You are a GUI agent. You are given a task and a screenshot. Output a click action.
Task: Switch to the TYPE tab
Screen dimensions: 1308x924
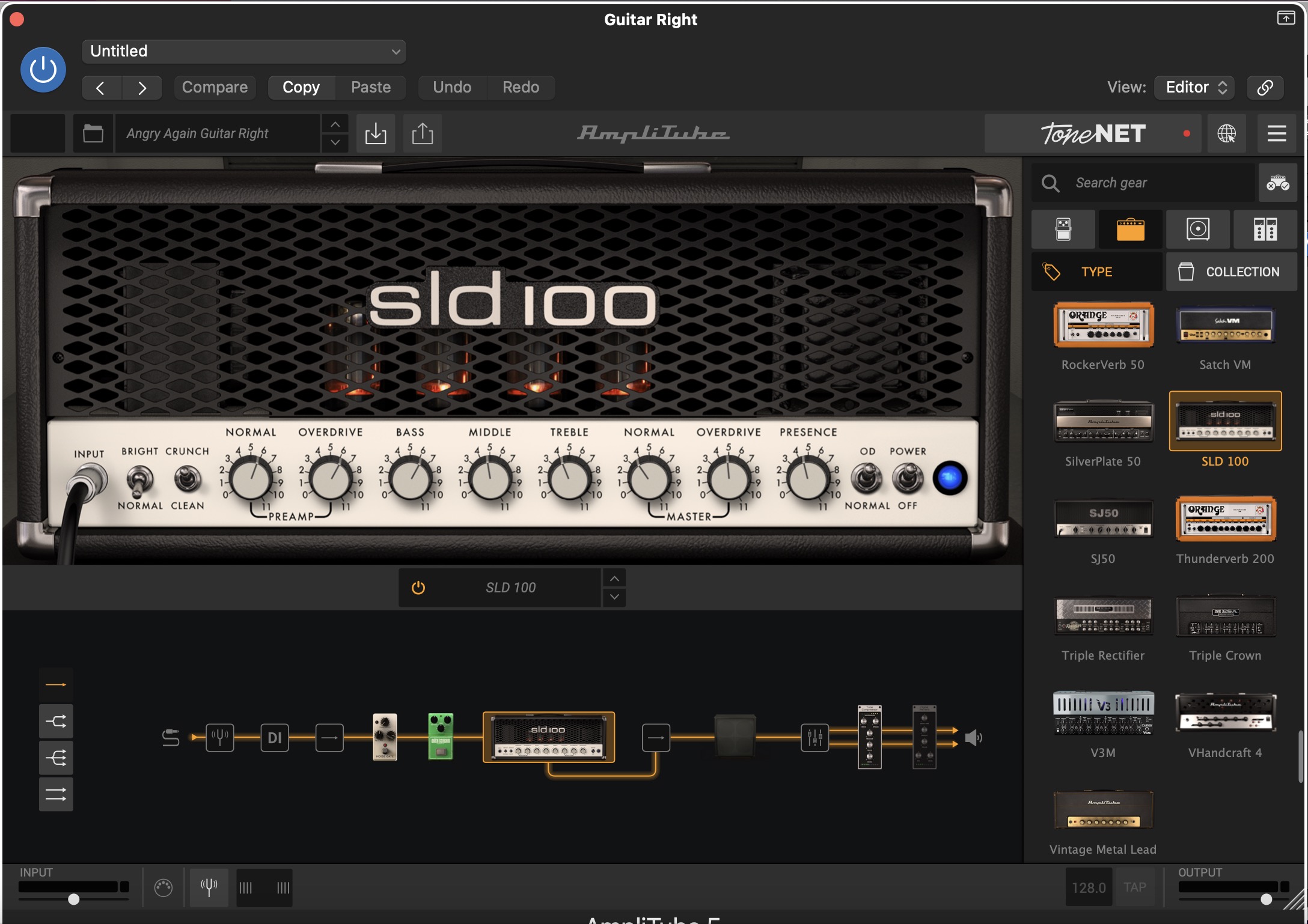(x=1097, y=272)
